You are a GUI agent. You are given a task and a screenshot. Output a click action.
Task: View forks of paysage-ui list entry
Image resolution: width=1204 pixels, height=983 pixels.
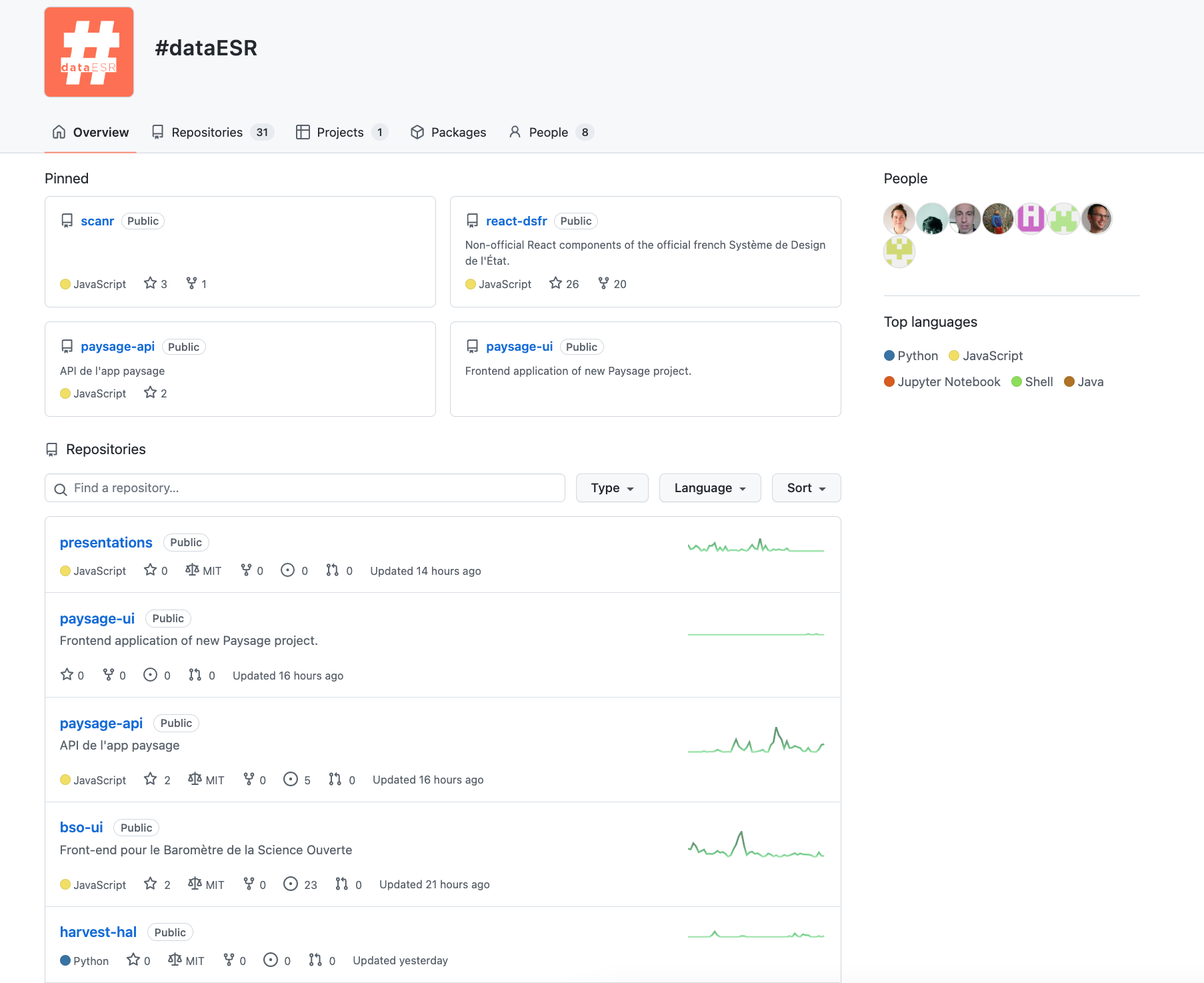click(x=115, y=675)
